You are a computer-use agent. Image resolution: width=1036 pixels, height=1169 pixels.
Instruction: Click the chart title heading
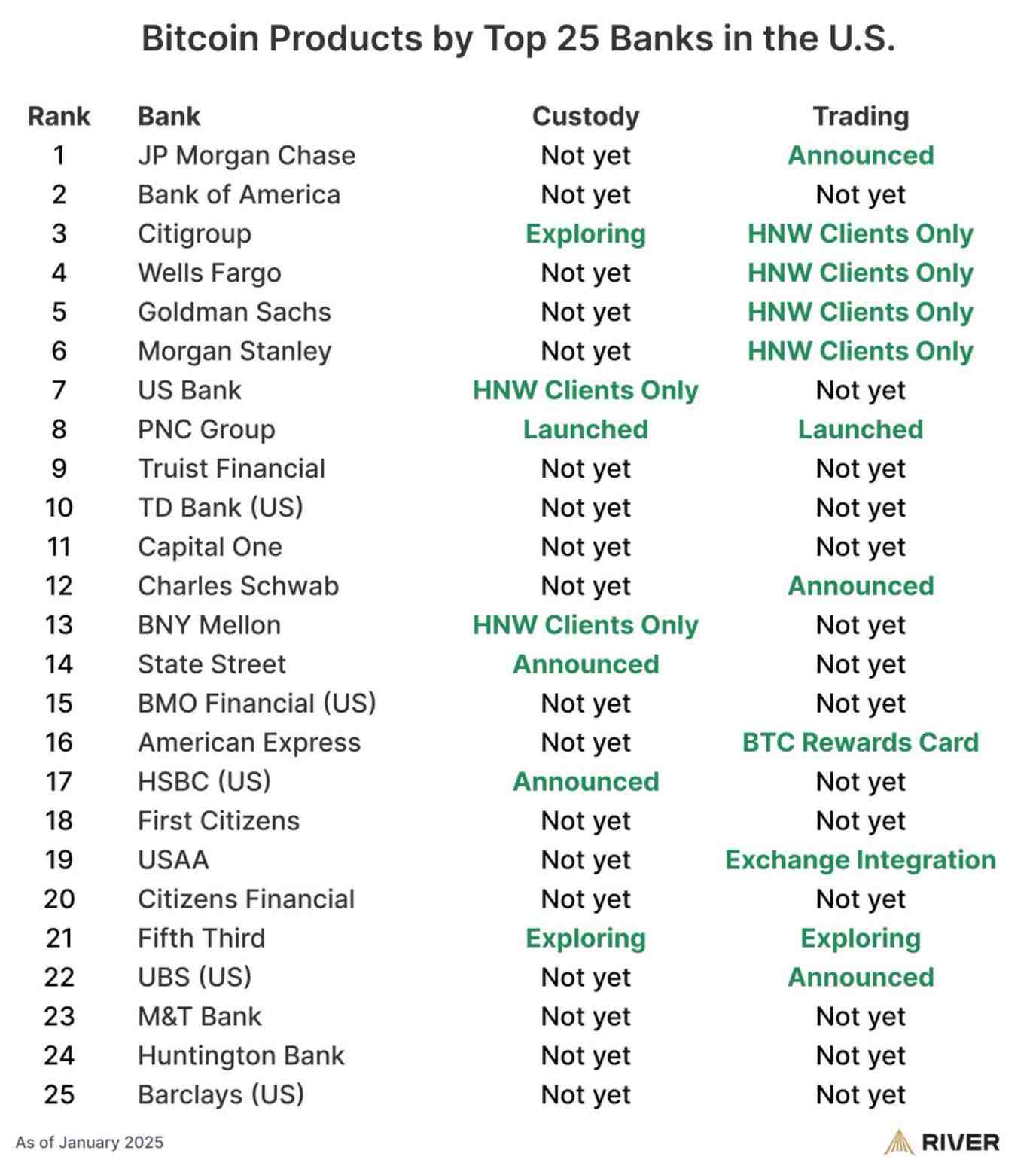[518, 38]
